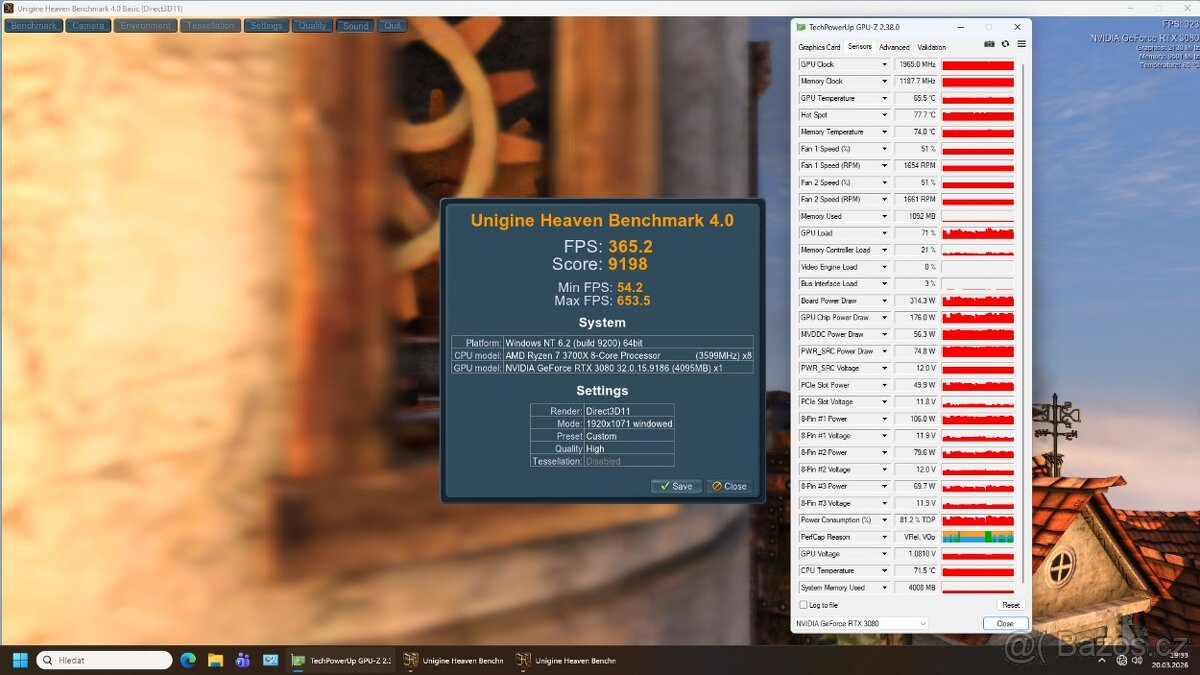Open the Validation tab in GPU-Z
This screenshot has height=675, width=1200.
pyautogui.click(x=931, y=46)
